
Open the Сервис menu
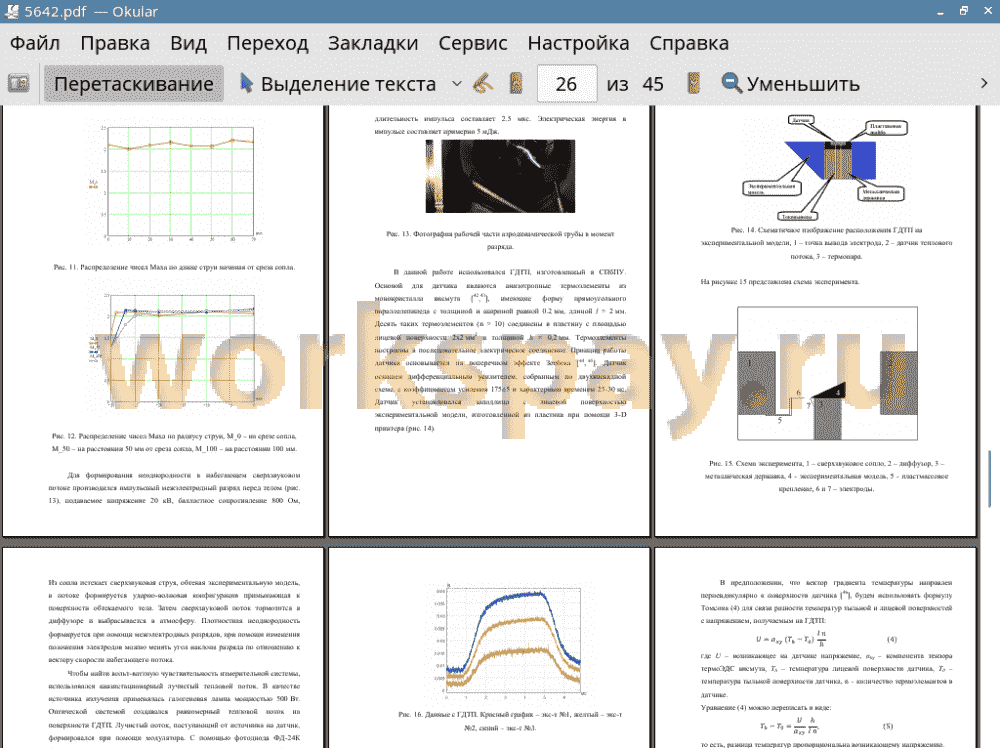tap(473, 43)
